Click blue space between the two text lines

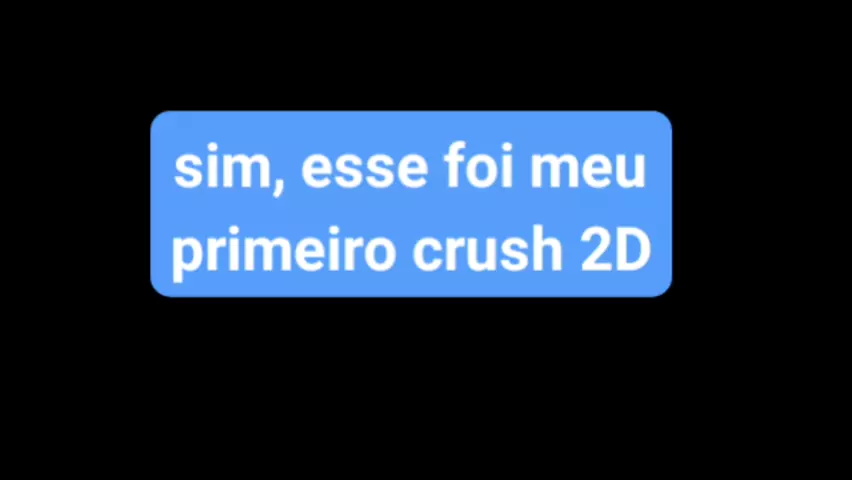[411, 209]
